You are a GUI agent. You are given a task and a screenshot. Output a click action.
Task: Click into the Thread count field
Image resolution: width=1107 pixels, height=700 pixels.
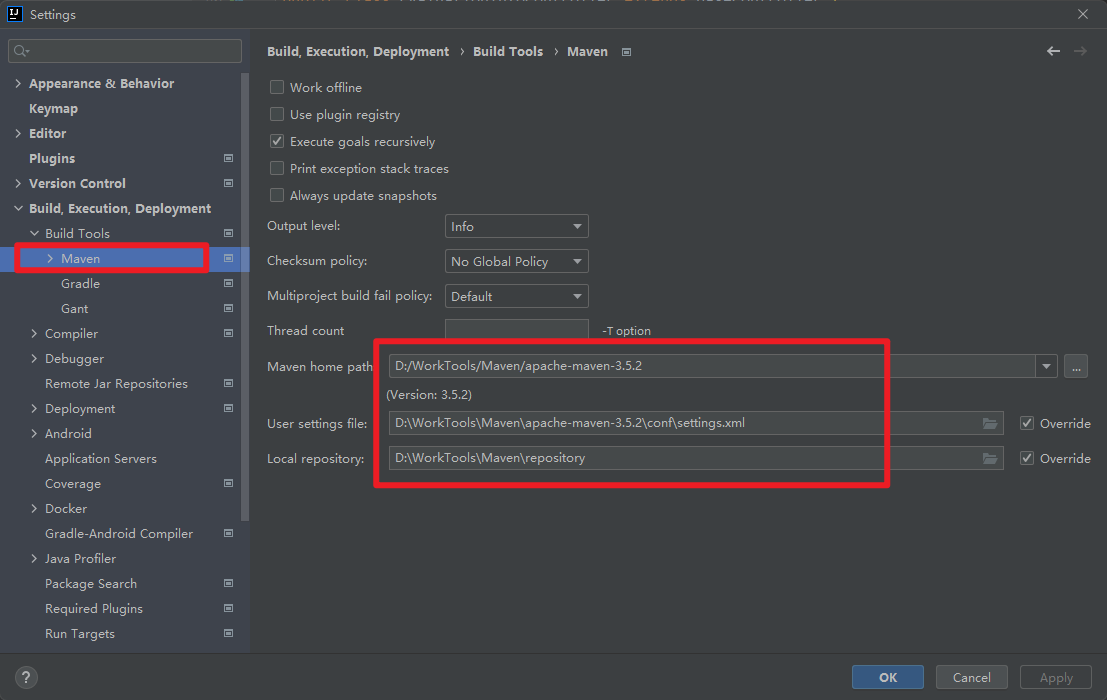(x=517, y=330)
